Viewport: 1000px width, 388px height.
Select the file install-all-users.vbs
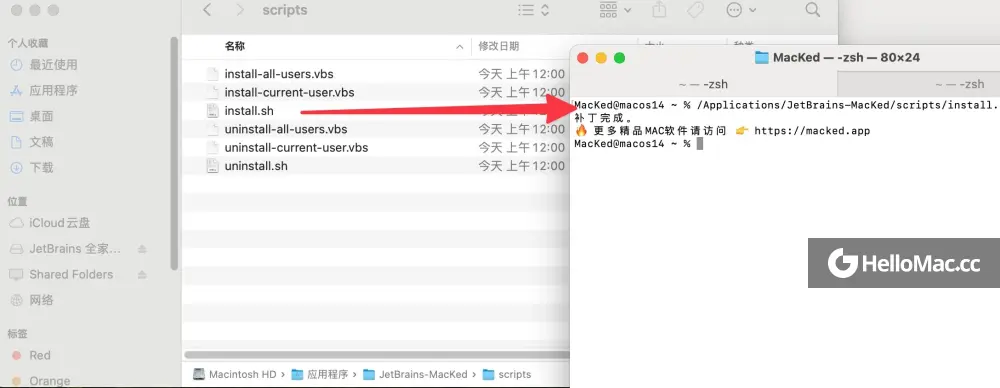pos(279,74)
